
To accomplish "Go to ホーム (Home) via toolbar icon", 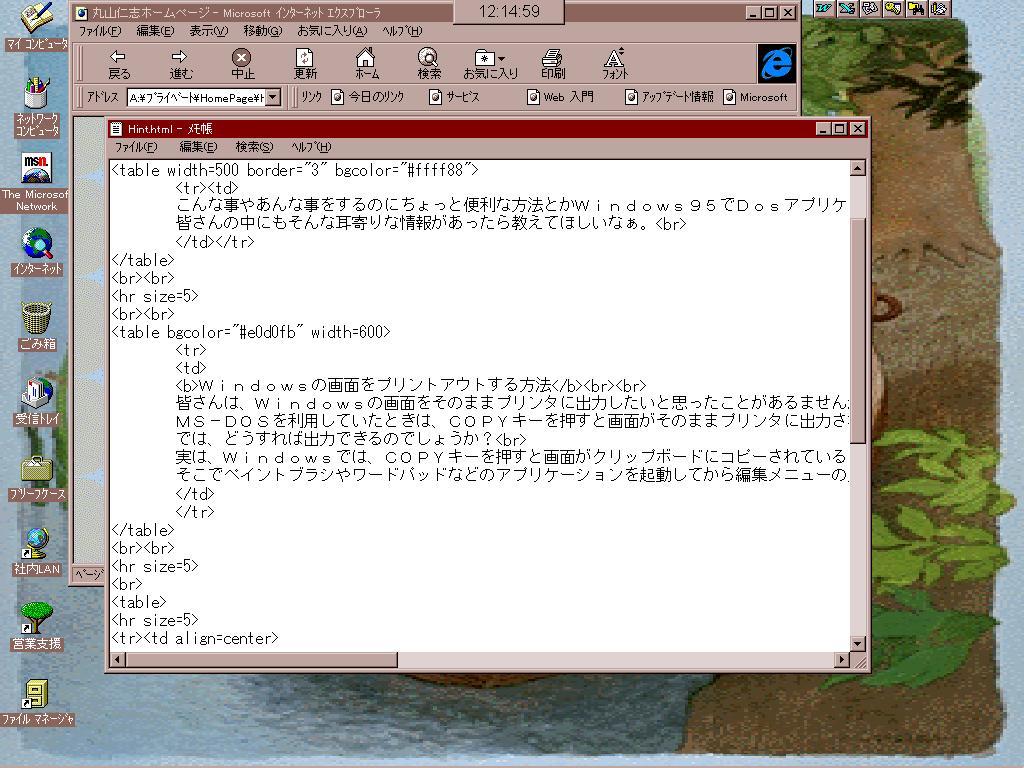I will [x=366, y=64].
